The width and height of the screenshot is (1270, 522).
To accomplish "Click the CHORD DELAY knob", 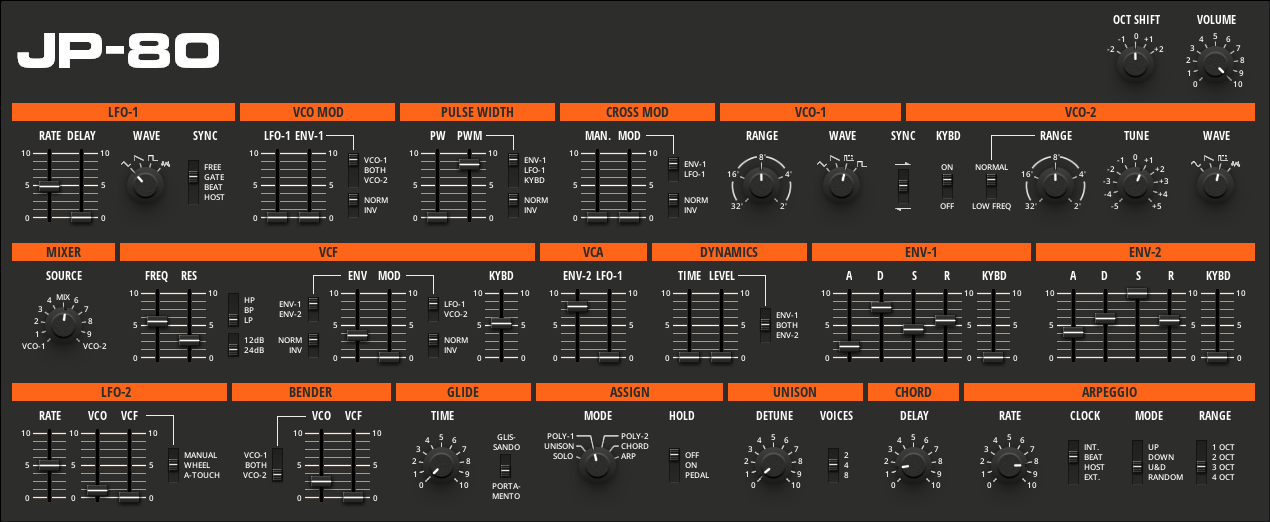I will pyautogui.click(x=913, y=463).
